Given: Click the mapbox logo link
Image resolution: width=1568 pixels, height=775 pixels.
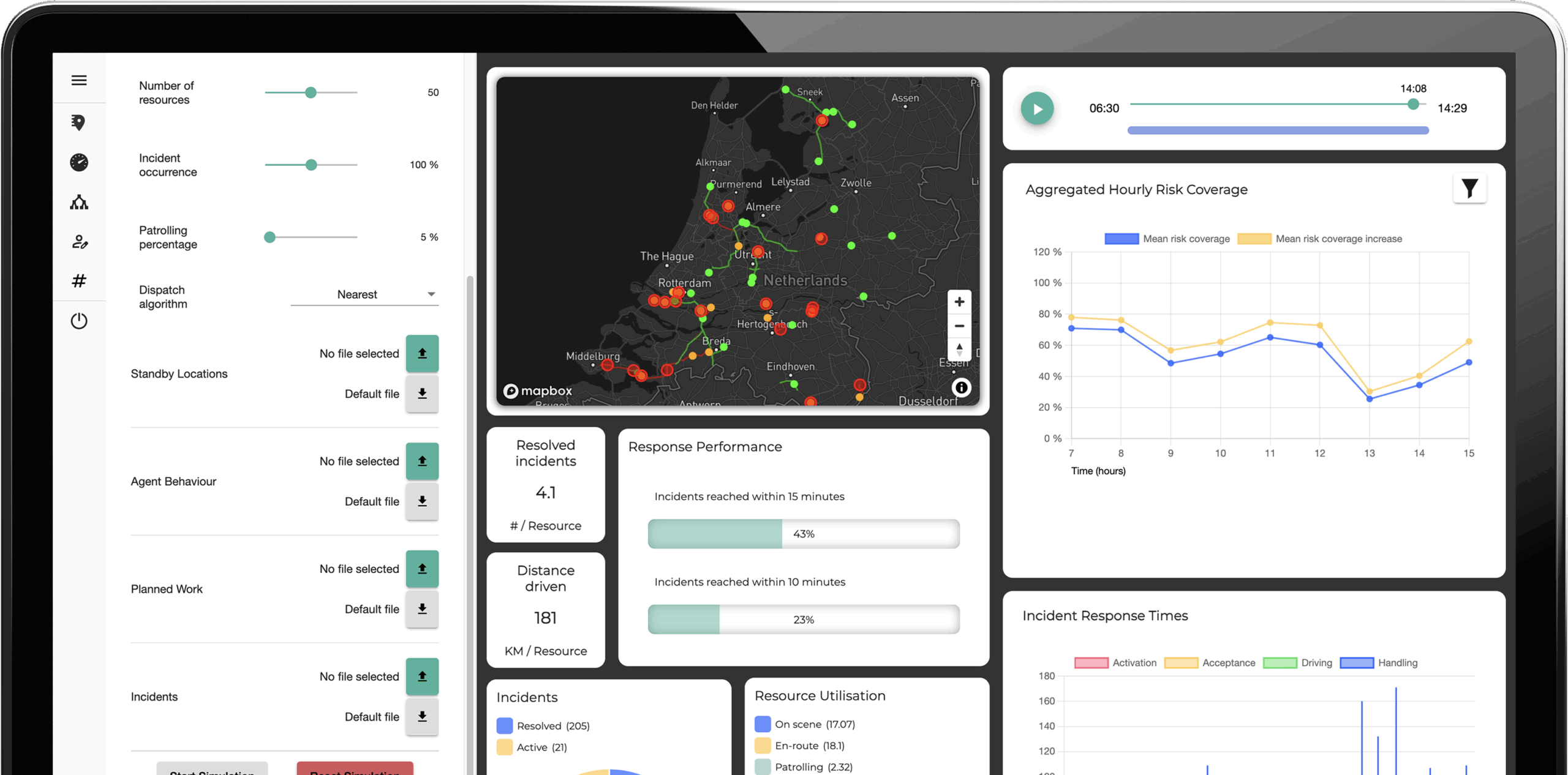Looking at the screenshot, I should point(538,391).
